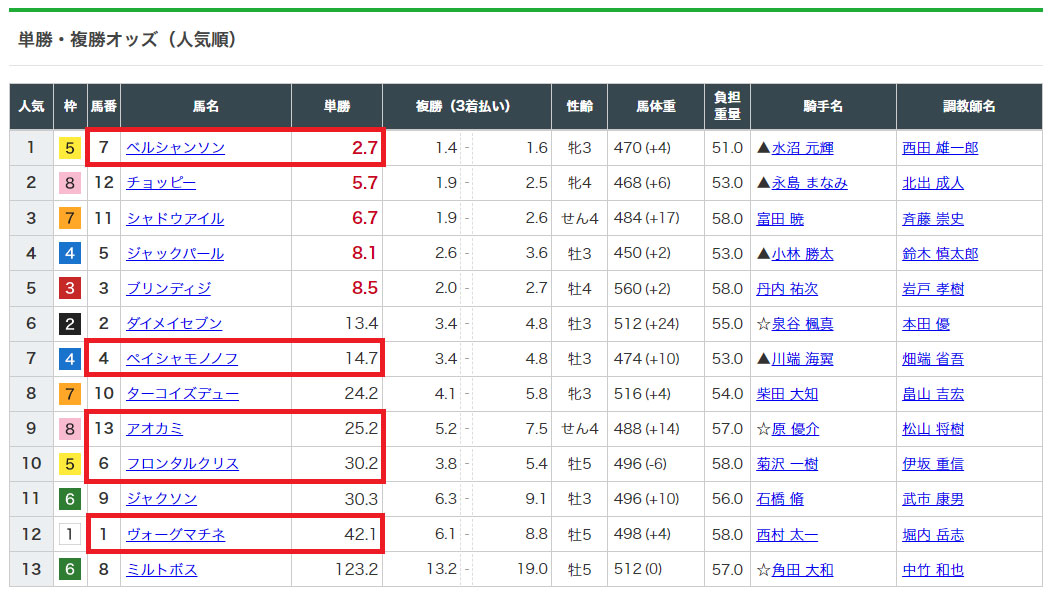Click the yellow frame 5 badge beside ベルシャンソン
Viewport: 1051px width, 593px height.
pos(70,148)
